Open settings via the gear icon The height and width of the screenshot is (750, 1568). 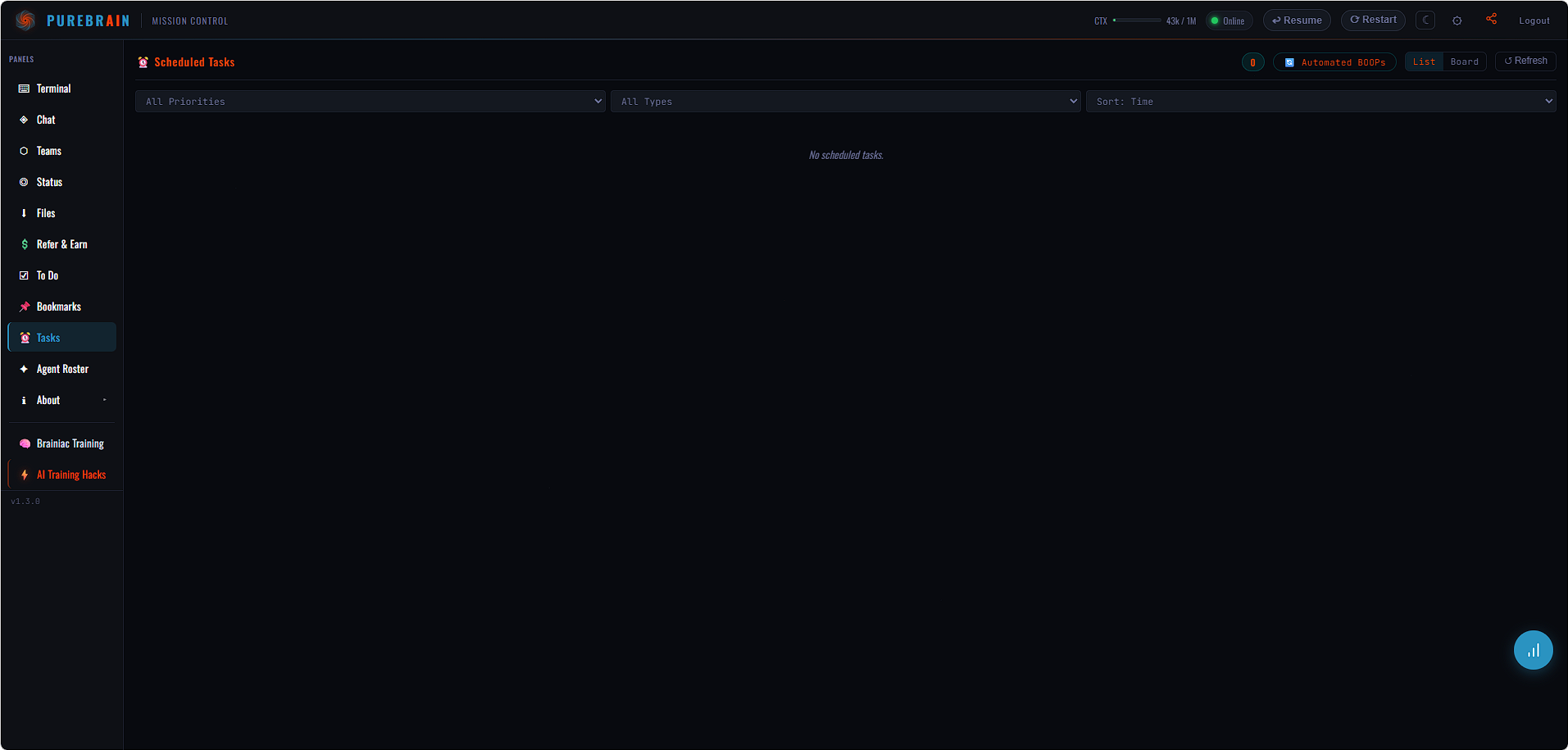[x=1457, y=20]
